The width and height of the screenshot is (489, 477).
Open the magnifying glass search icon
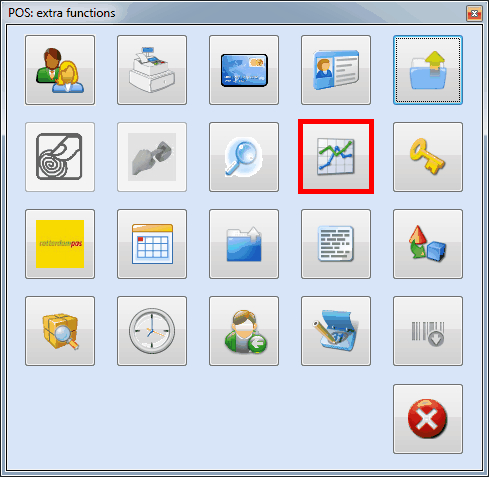click(244, 157)
